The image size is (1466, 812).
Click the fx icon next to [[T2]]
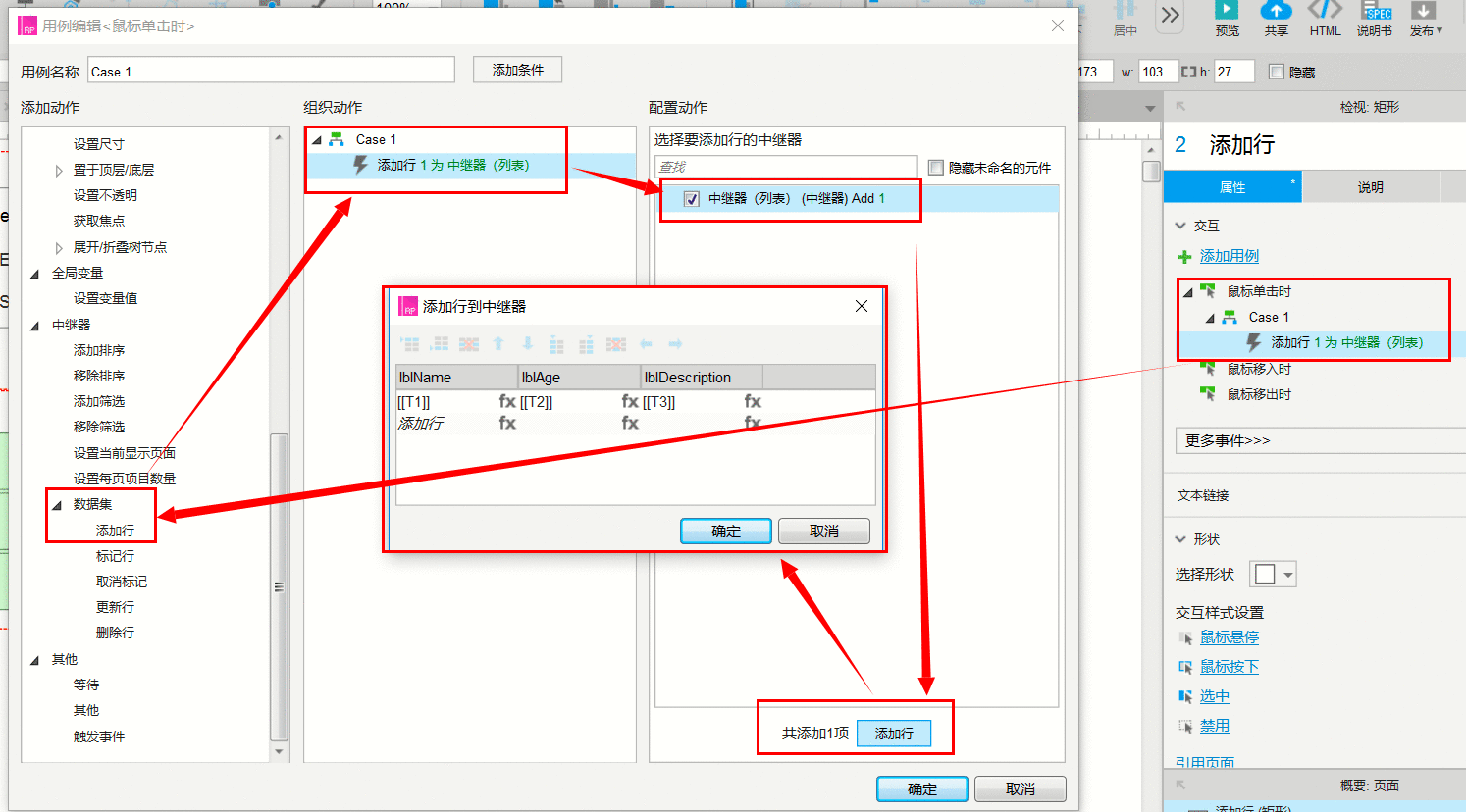630,401
